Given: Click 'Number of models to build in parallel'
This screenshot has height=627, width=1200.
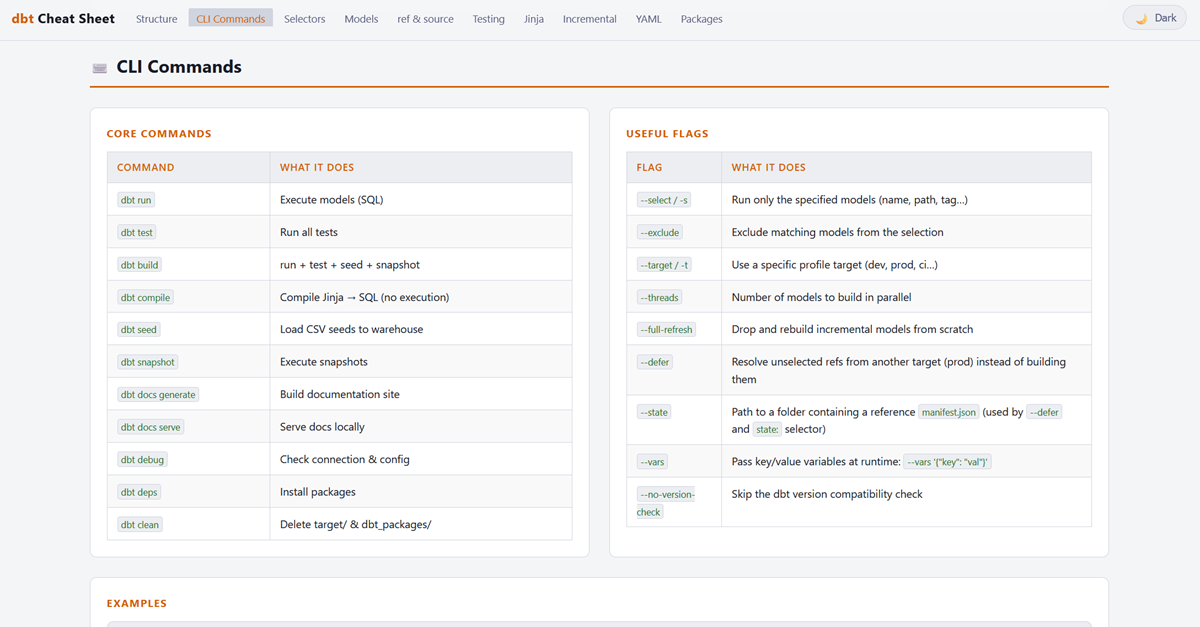Looking at the screenshot, I should coord(822,297).
